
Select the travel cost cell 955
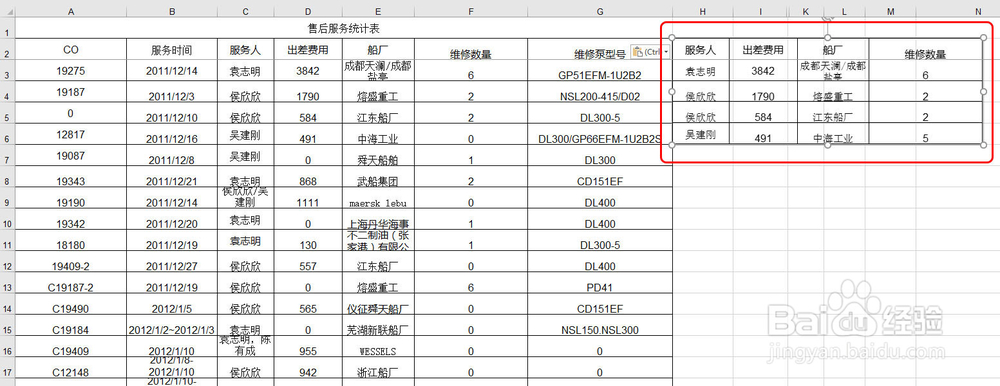point(308,347)
